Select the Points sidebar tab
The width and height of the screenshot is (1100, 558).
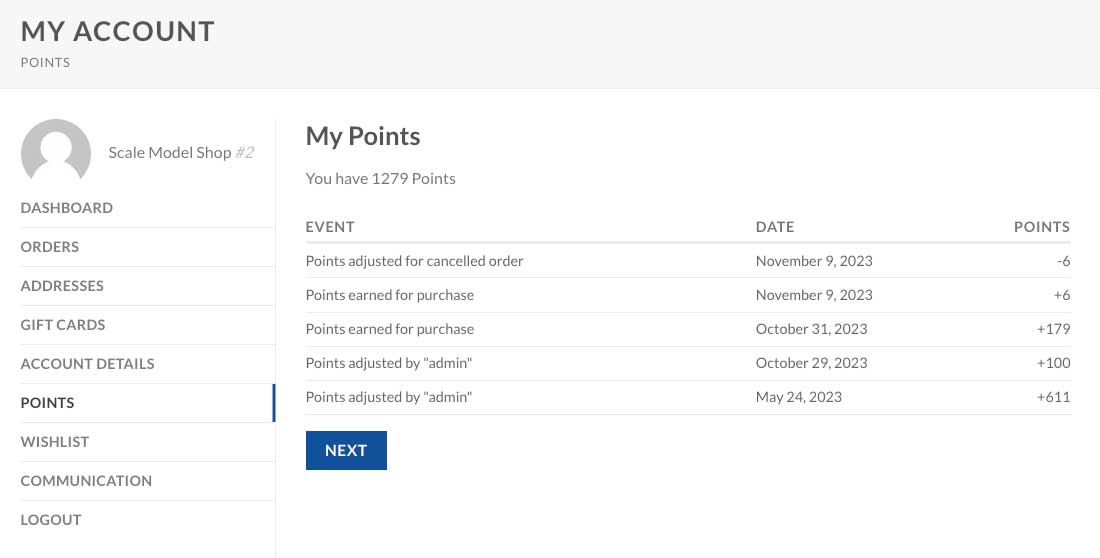pyautogui.click(x=48, y=403)
